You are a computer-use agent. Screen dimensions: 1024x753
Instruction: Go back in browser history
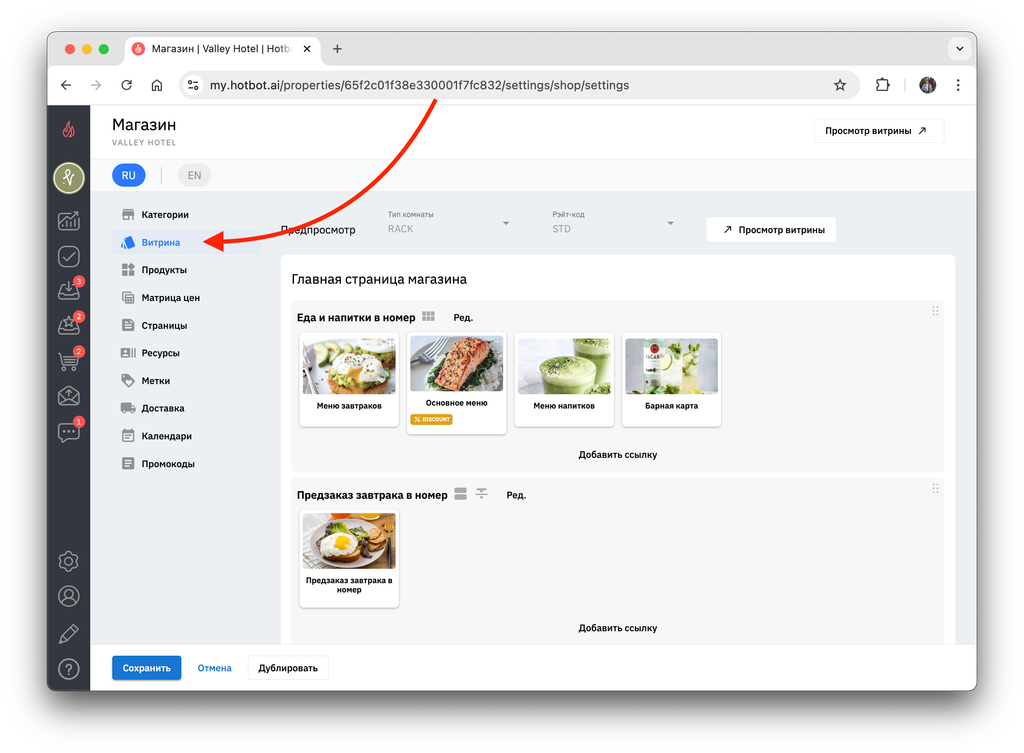66,85
